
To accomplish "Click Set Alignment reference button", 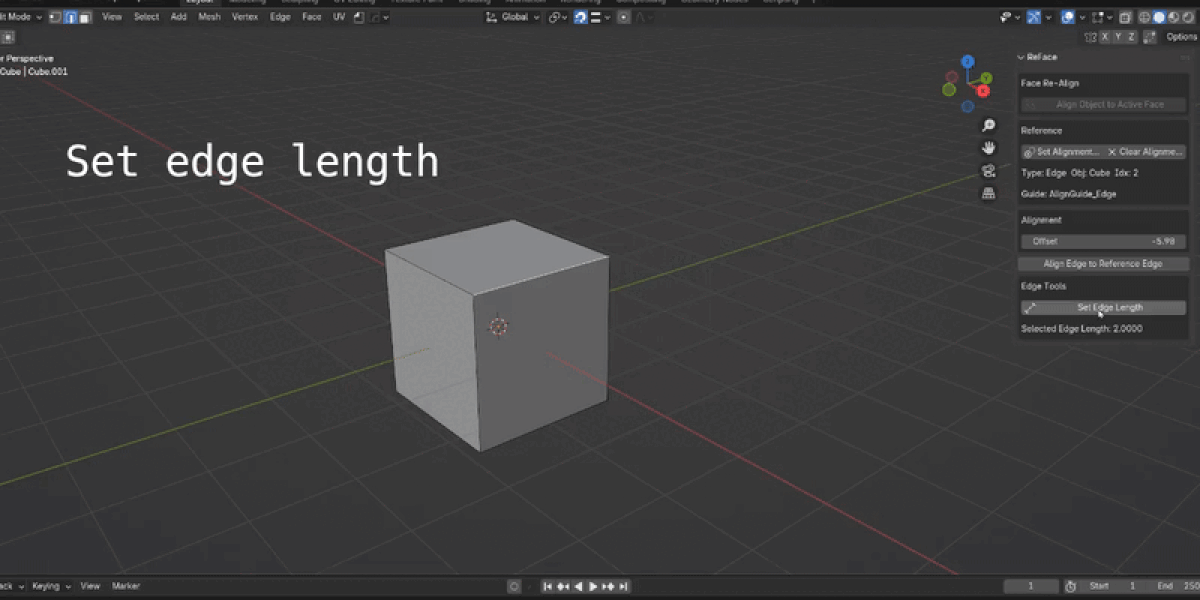I will [1062, 152].
